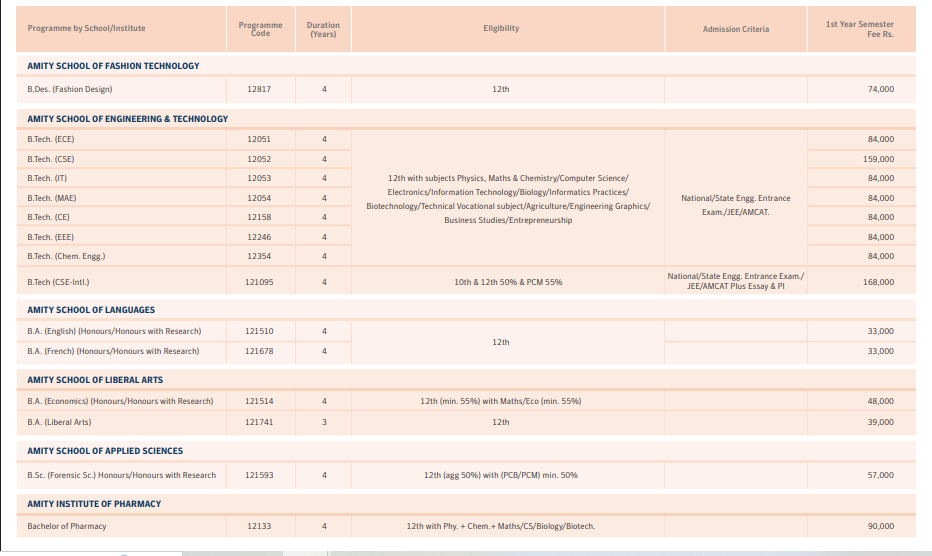Select the 'B.A. (Liberal Arts)' programme
This screenshot has width=932, height=556.
pyautogui.click(x=59, y=422)
